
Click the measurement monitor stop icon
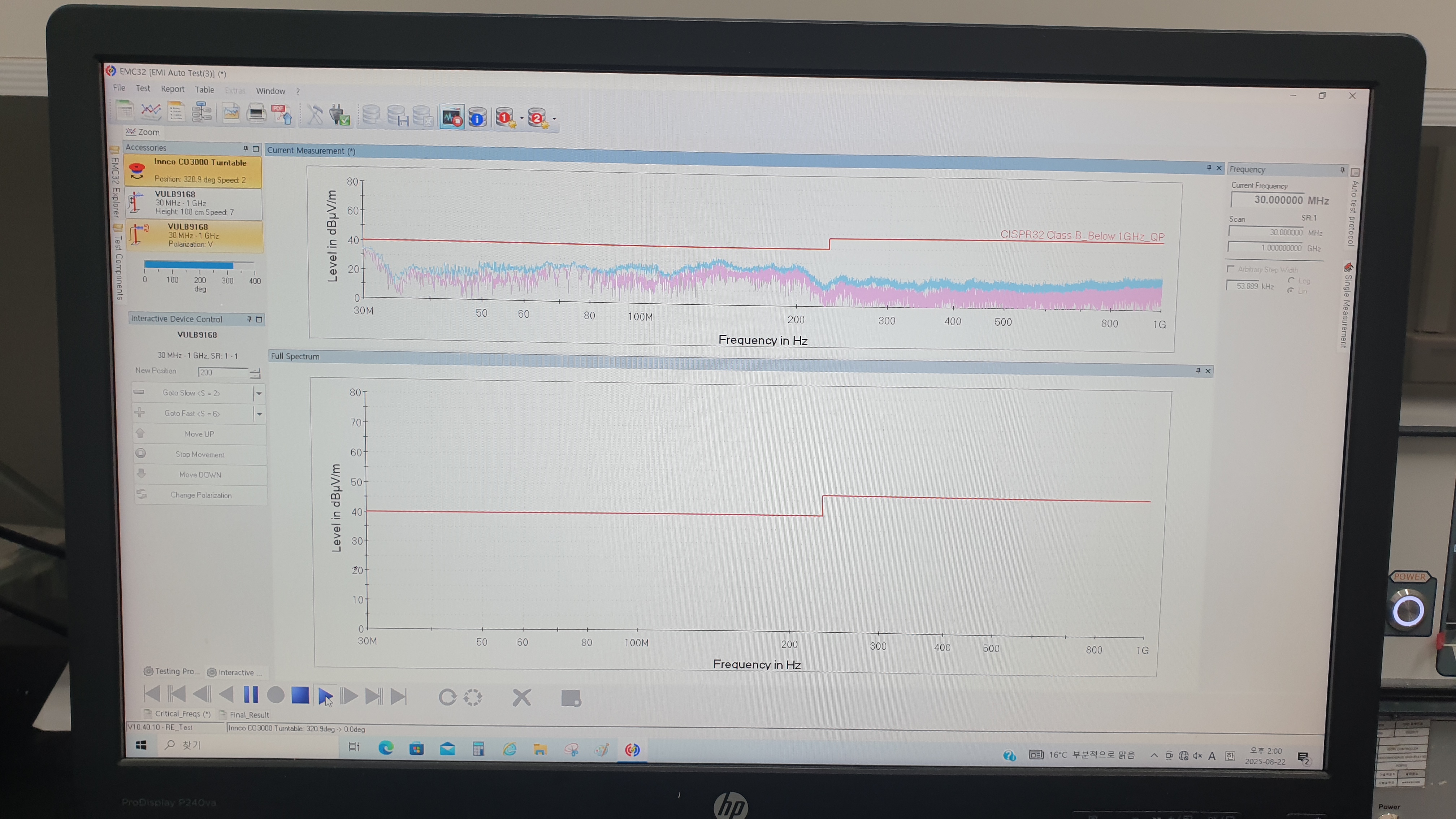(x=452, y=117)
